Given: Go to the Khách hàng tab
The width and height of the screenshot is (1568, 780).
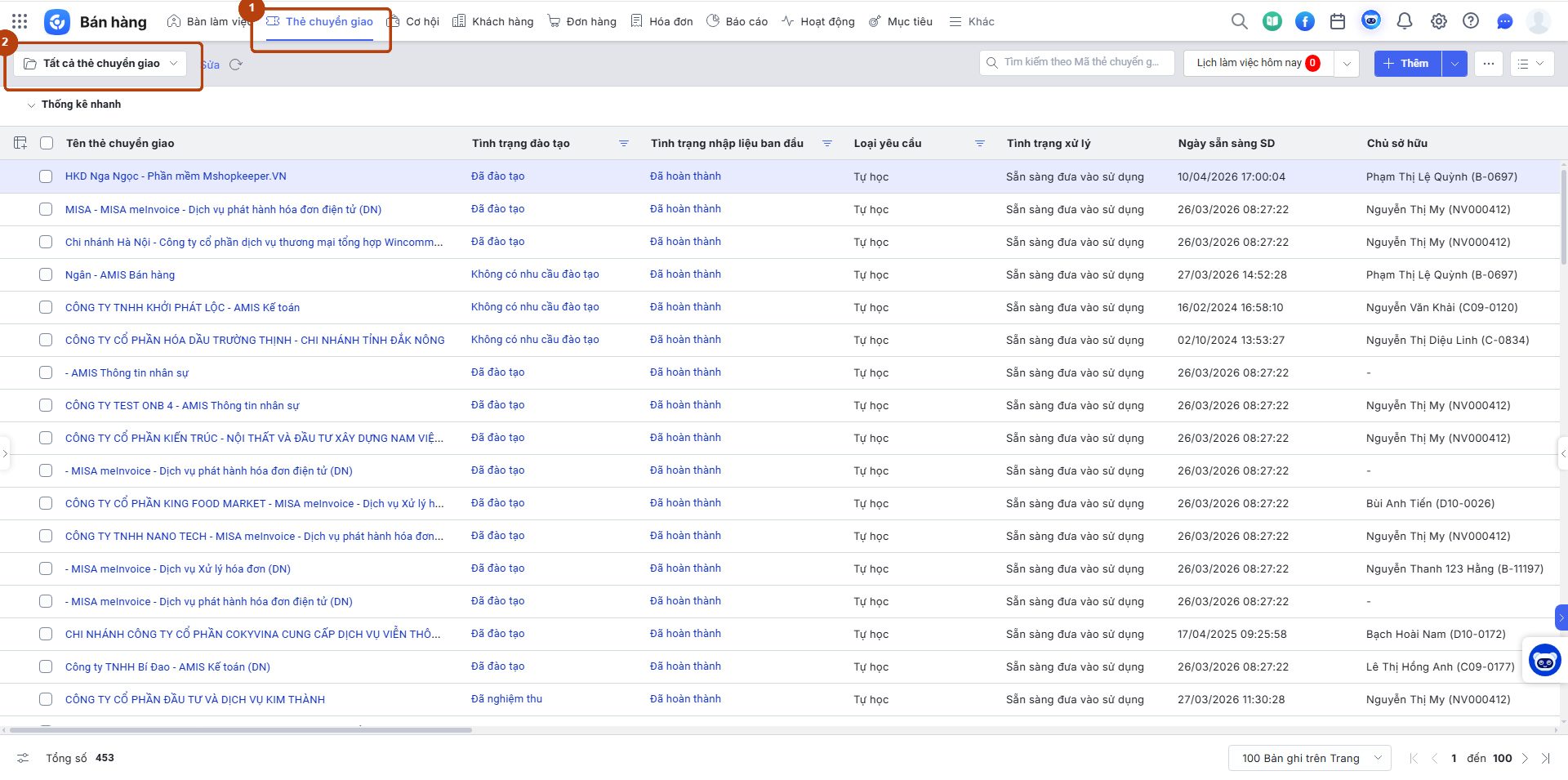Looking at the screenshot, I should [493, 21].
